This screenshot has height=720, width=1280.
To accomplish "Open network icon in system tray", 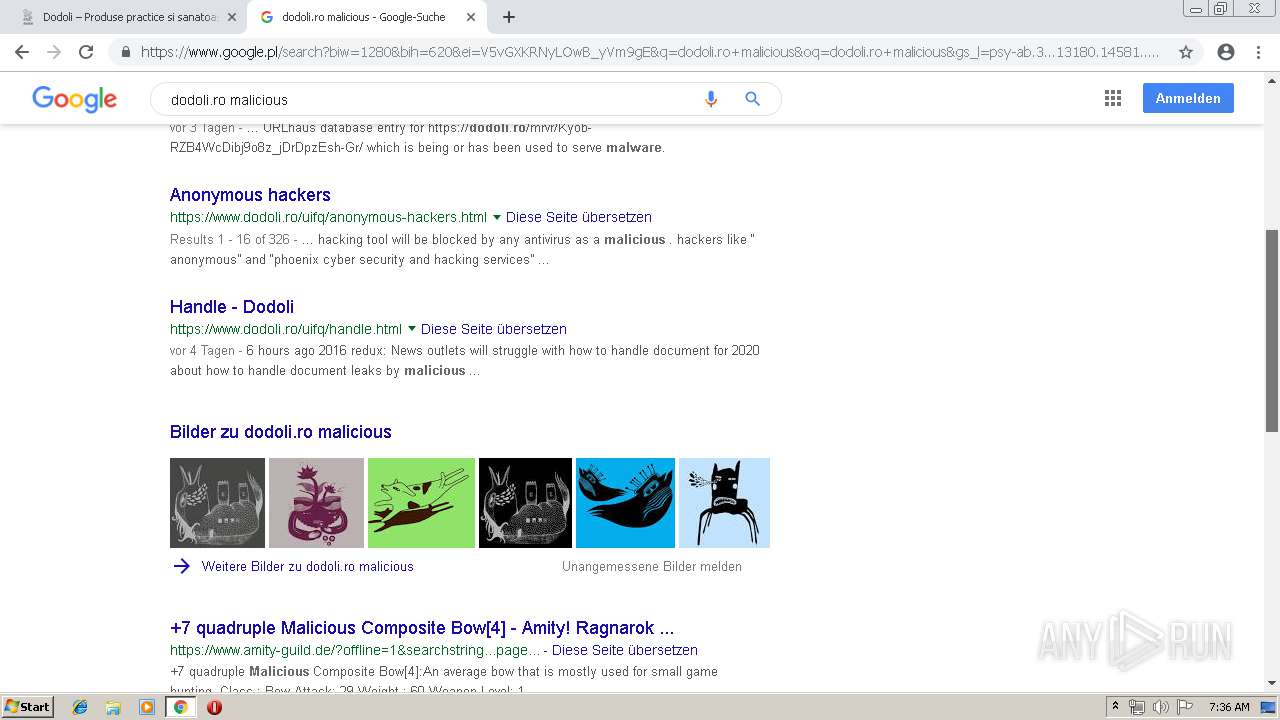I will [1137, 707].
